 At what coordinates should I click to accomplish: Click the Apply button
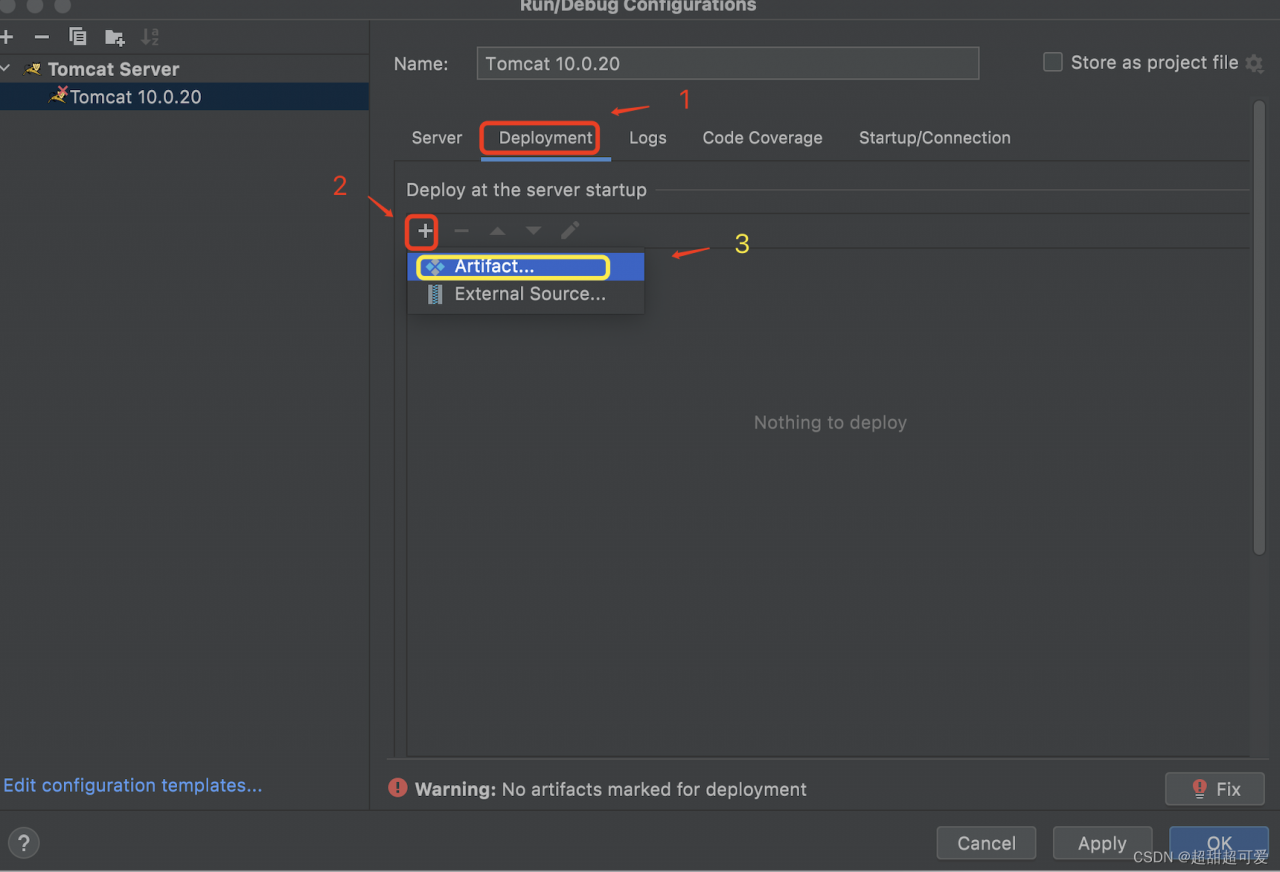[x=1102, y=843]
